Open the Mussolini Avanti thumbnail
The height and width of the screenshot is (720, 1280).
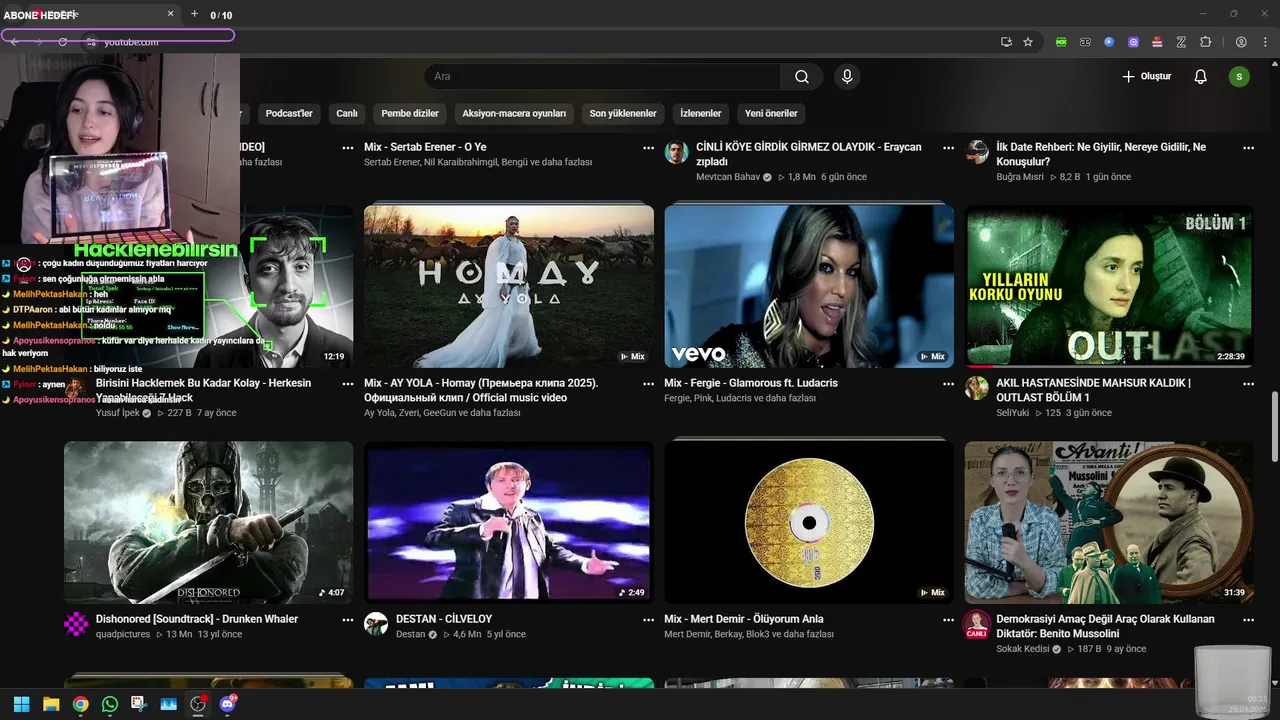point(1109,522)
